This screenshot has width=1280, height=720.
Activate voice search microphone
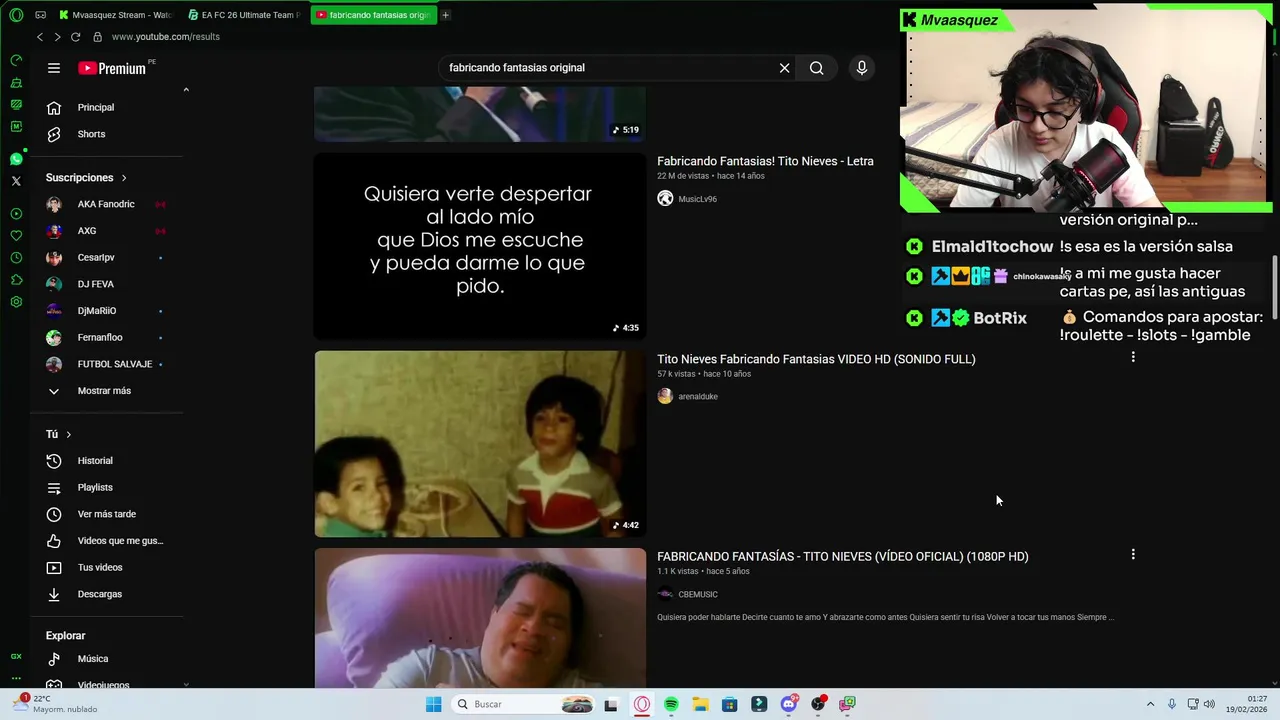click(x=862, y=68)
